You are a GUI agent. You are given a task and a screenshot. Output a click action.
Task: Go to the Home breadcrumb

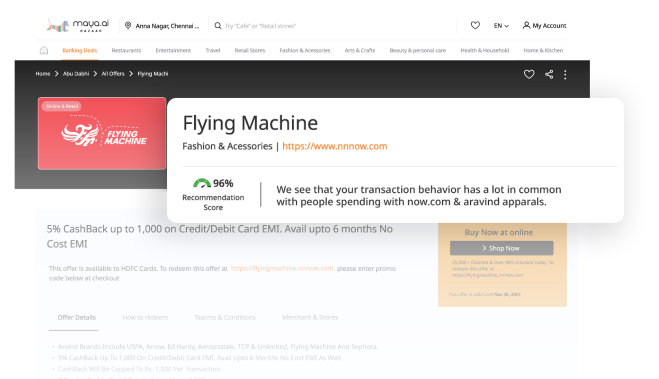[x=42, y=74]
